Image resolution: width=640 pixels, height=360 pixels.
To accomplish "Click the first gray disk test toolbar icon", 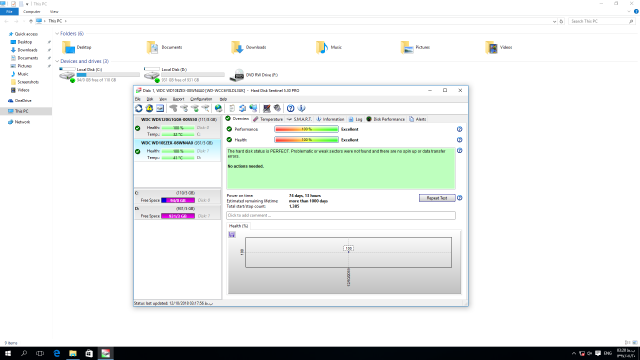I will click(173, 108).
